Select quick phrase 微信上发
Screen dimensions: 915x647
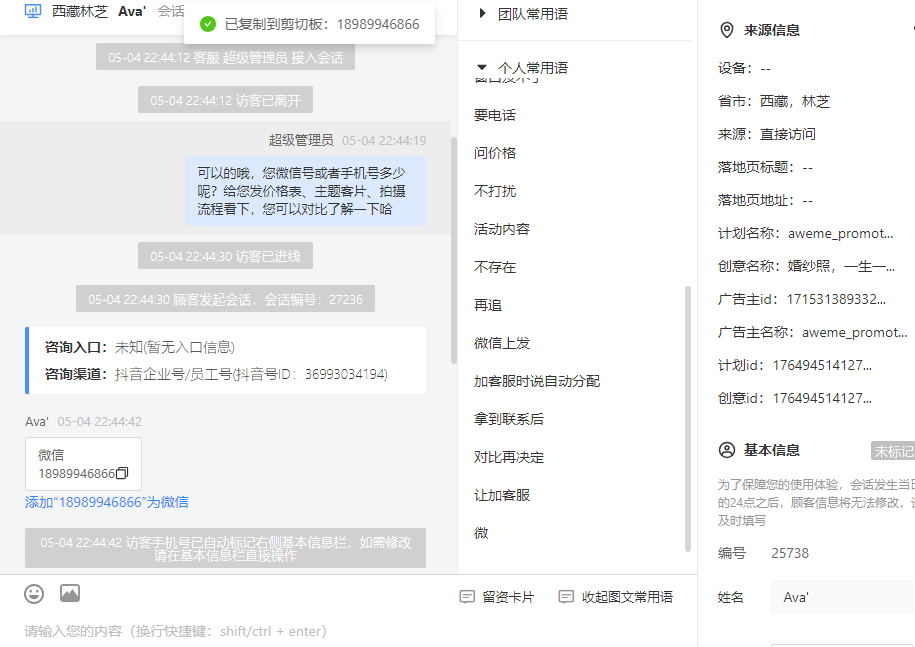pyautogui.click(x=502, y=343)
